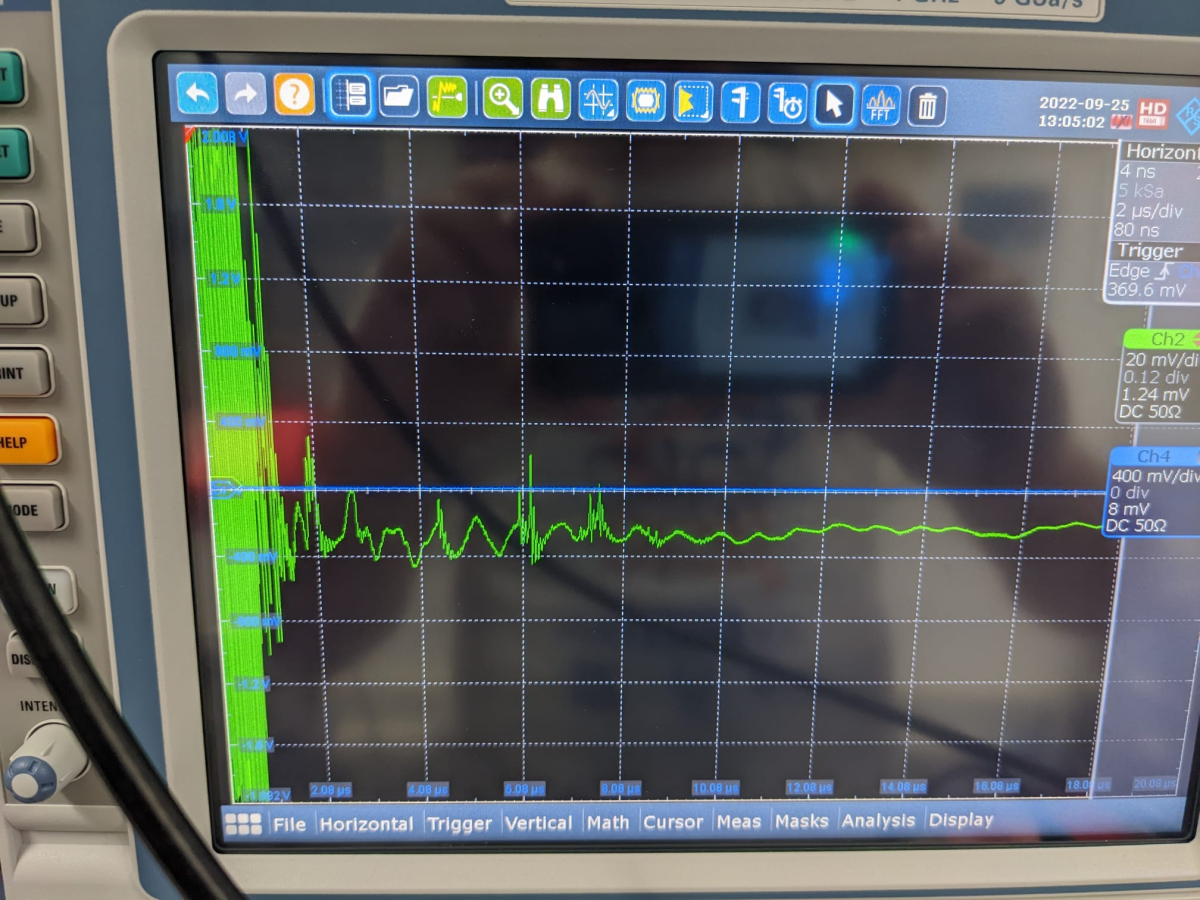
Task: Click the FFT spectrum icon
Action: click(x=881, y=105)
